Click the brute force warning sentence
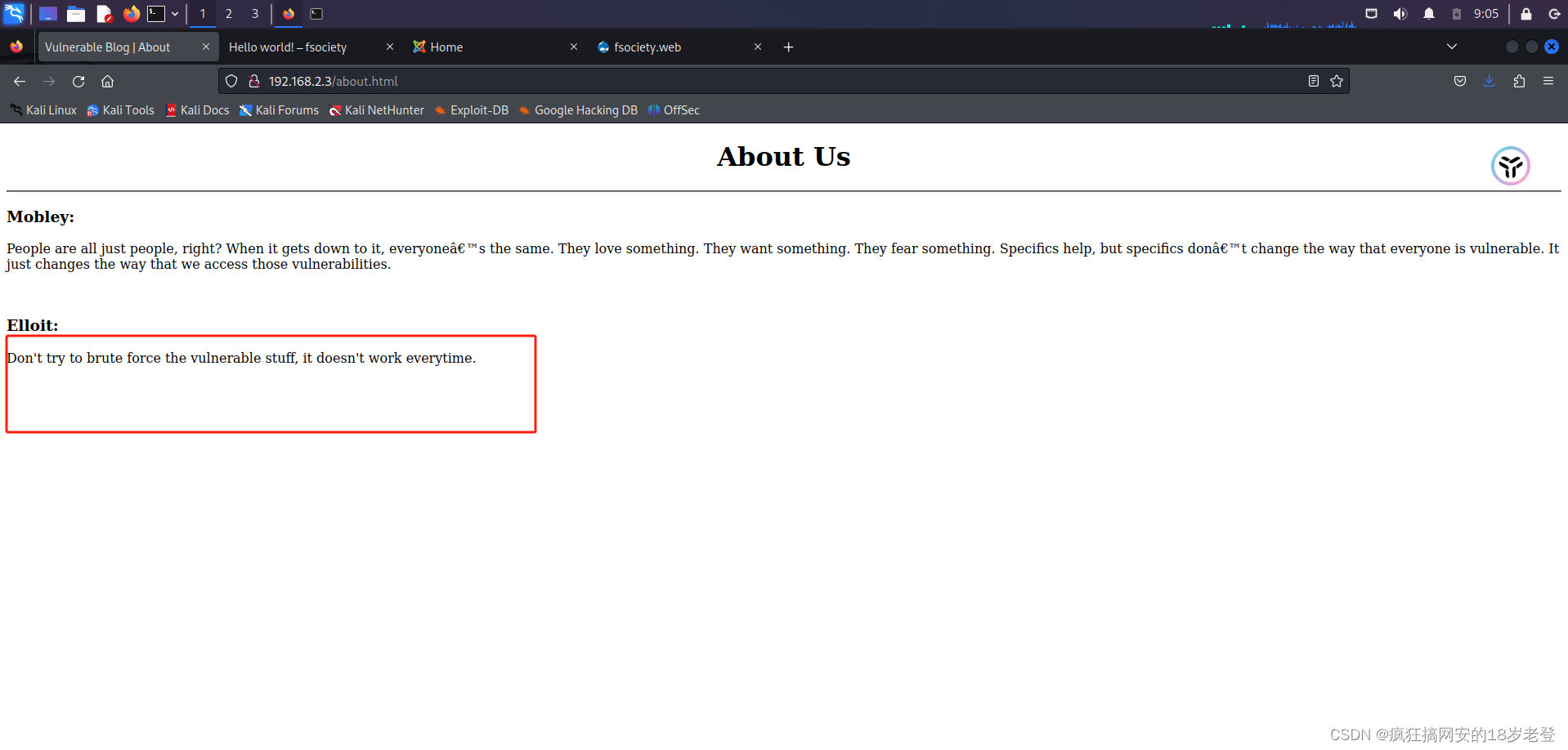 coord(241,358)
